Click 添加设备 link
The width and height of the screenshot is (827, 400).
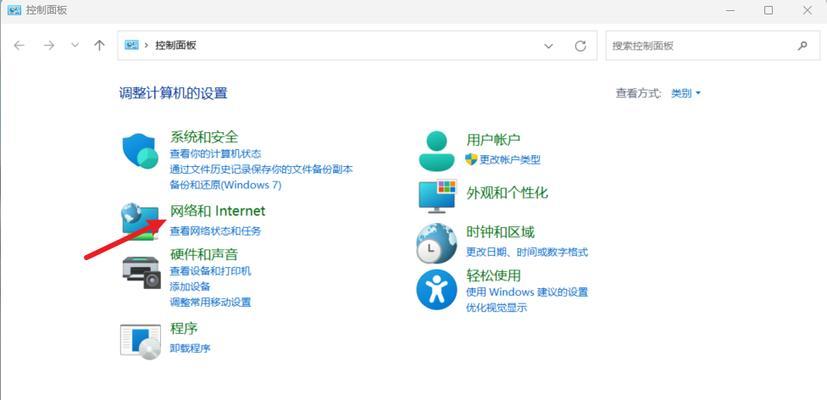click(x=190, y=287)
